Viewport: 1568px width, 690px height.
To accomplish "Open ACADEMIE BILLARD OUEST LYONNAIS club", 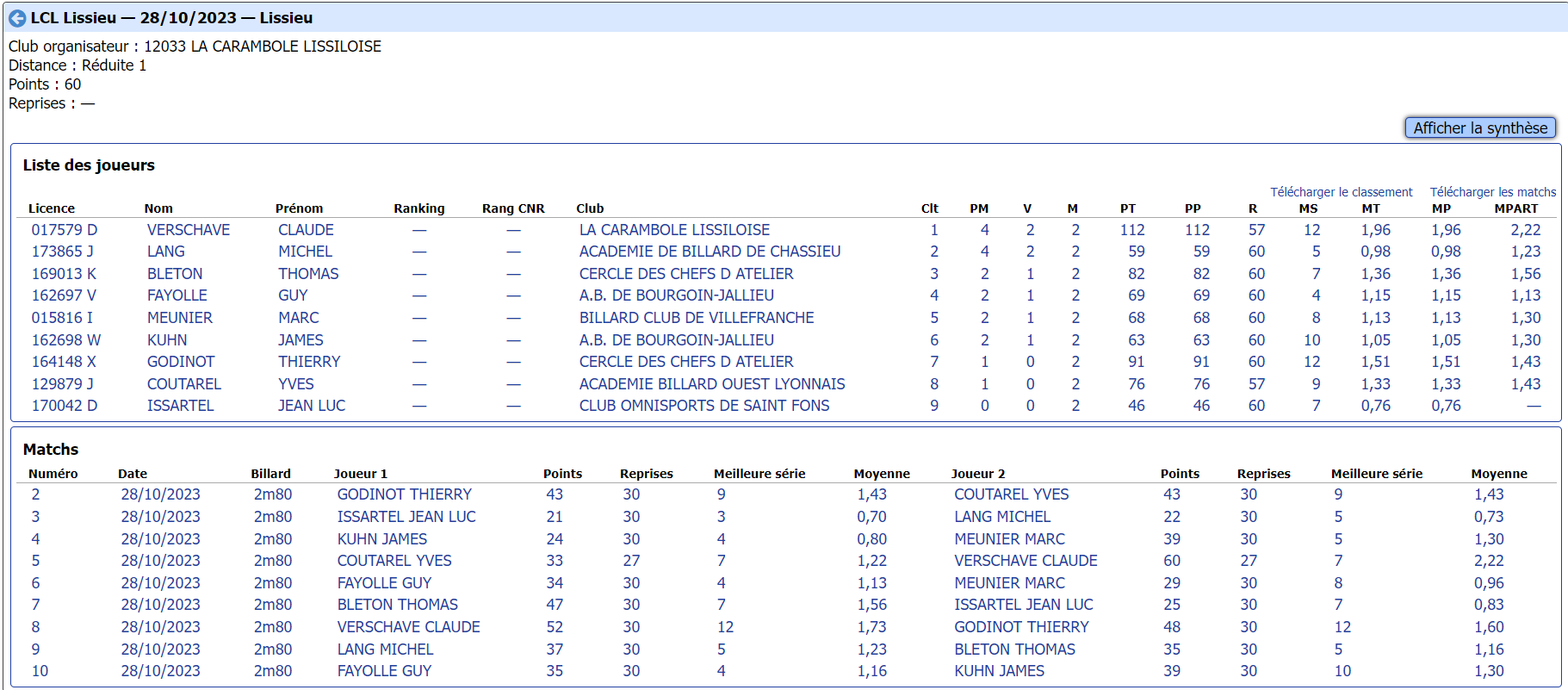I will (x=712, y=384).
